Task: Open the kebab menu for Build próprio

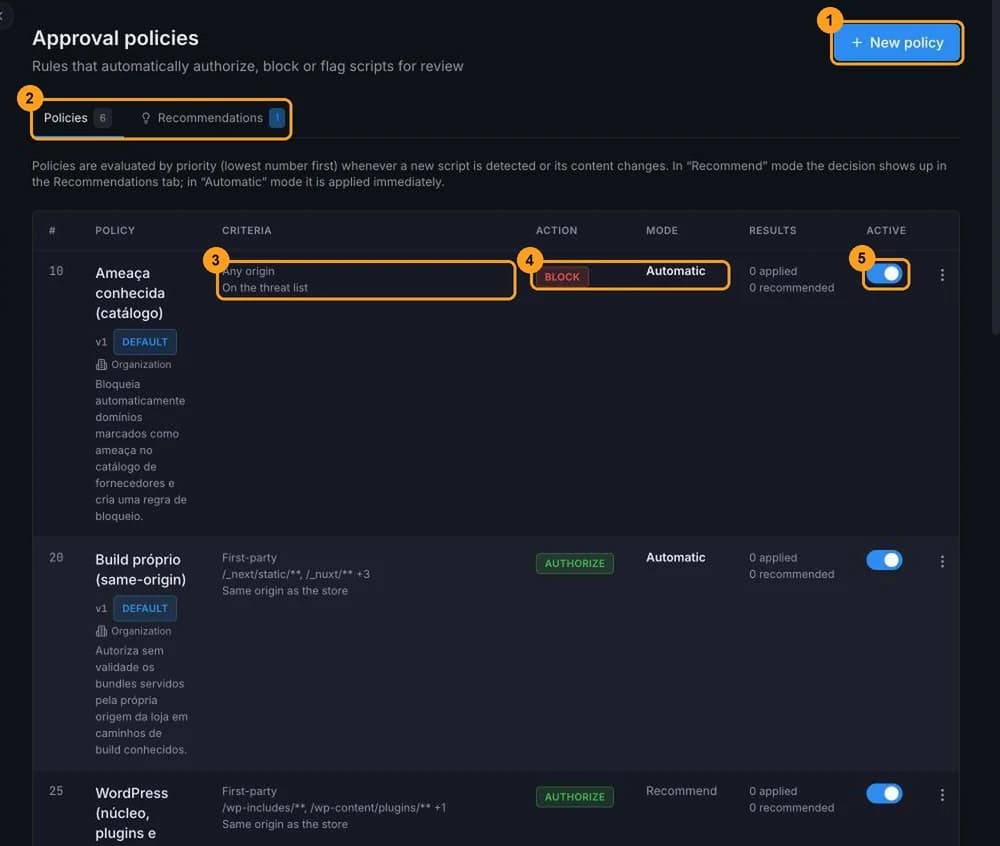Action: pyautogui.click(x=941, y=561)
